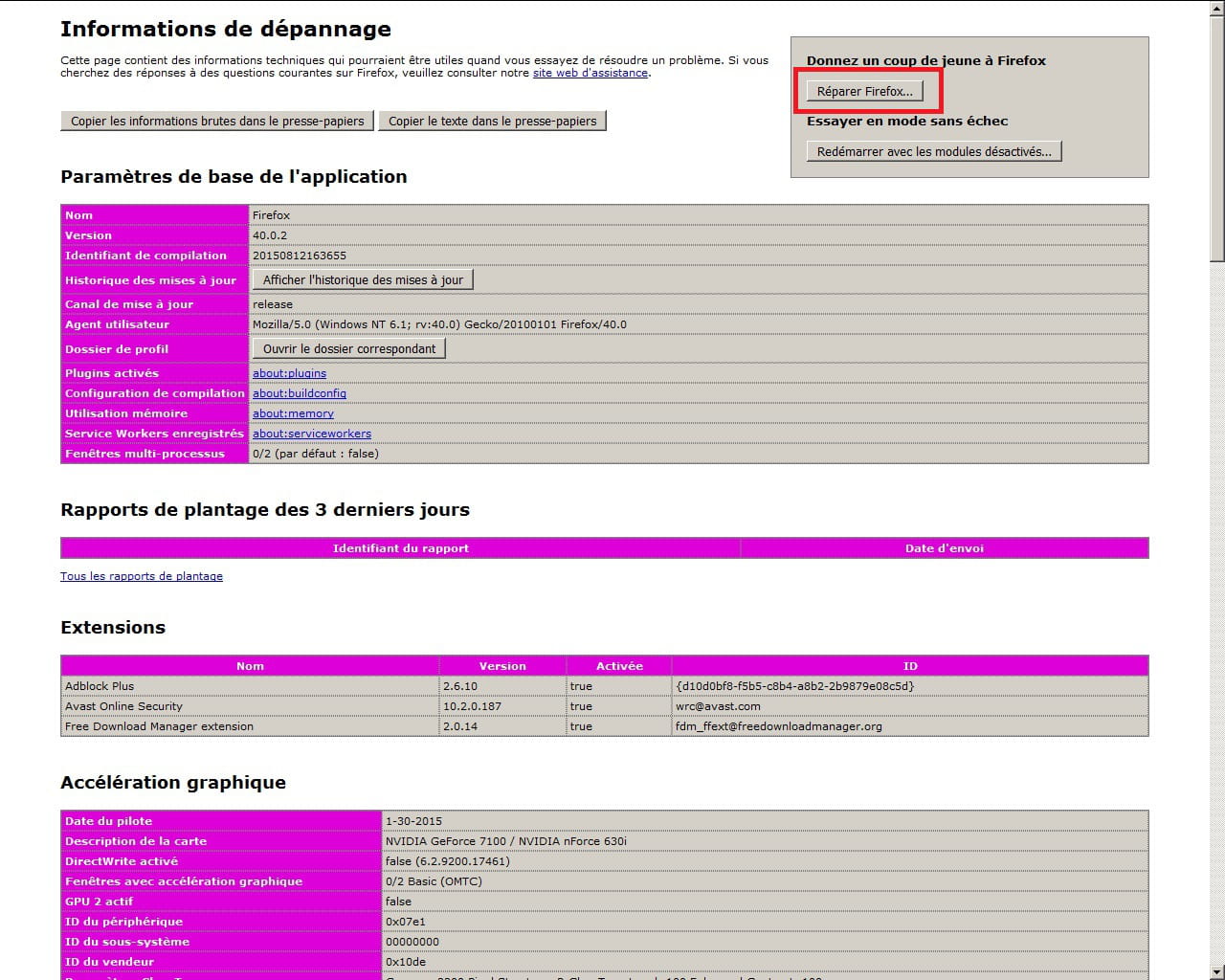This screenshot has height=980, width=1225.
Task: Show update history with Afficher l'historique button
Action: tap(363, 279)
